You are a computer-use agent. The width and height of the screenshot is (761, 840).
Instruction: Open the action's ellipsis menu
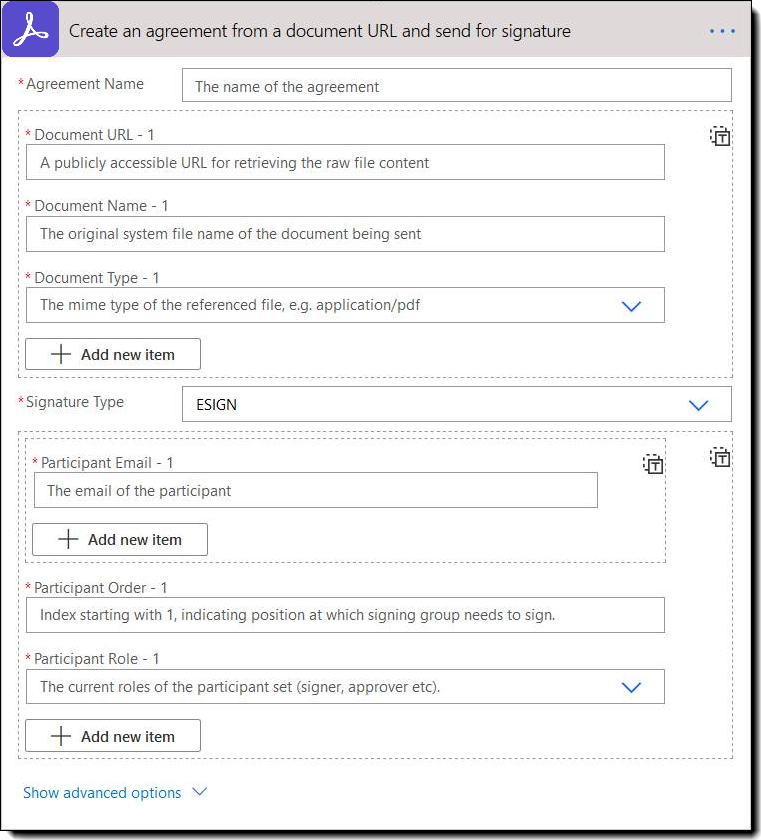[x=722, y=31]
